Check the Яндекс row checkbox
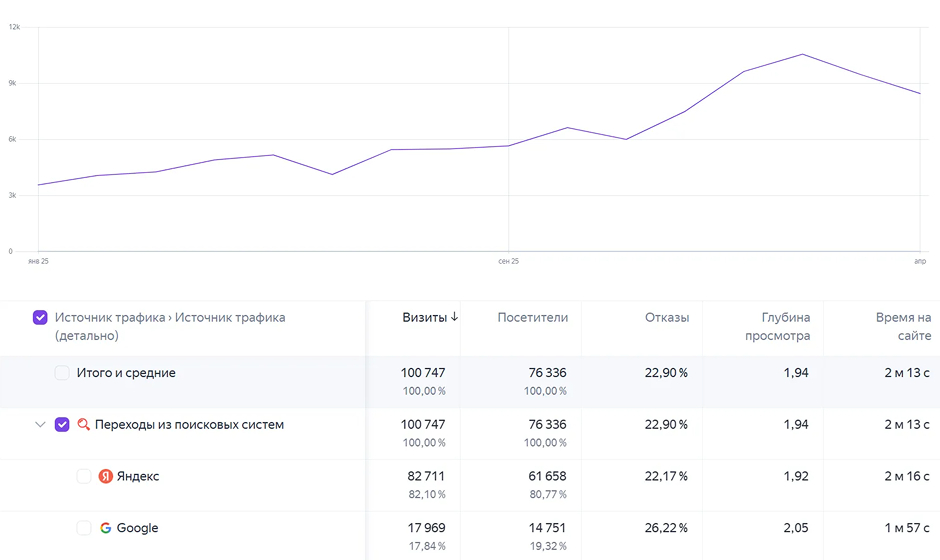Screen dimensions: 940x560 point(84,476)
